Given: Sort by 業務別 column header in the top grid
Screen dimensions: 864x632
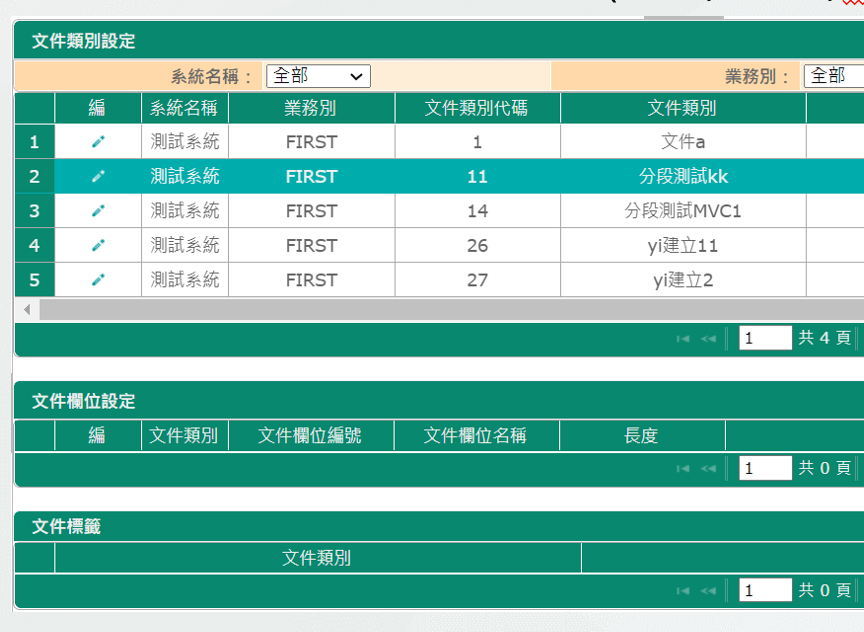Looking at the screenshot, I should click(311, 108).
